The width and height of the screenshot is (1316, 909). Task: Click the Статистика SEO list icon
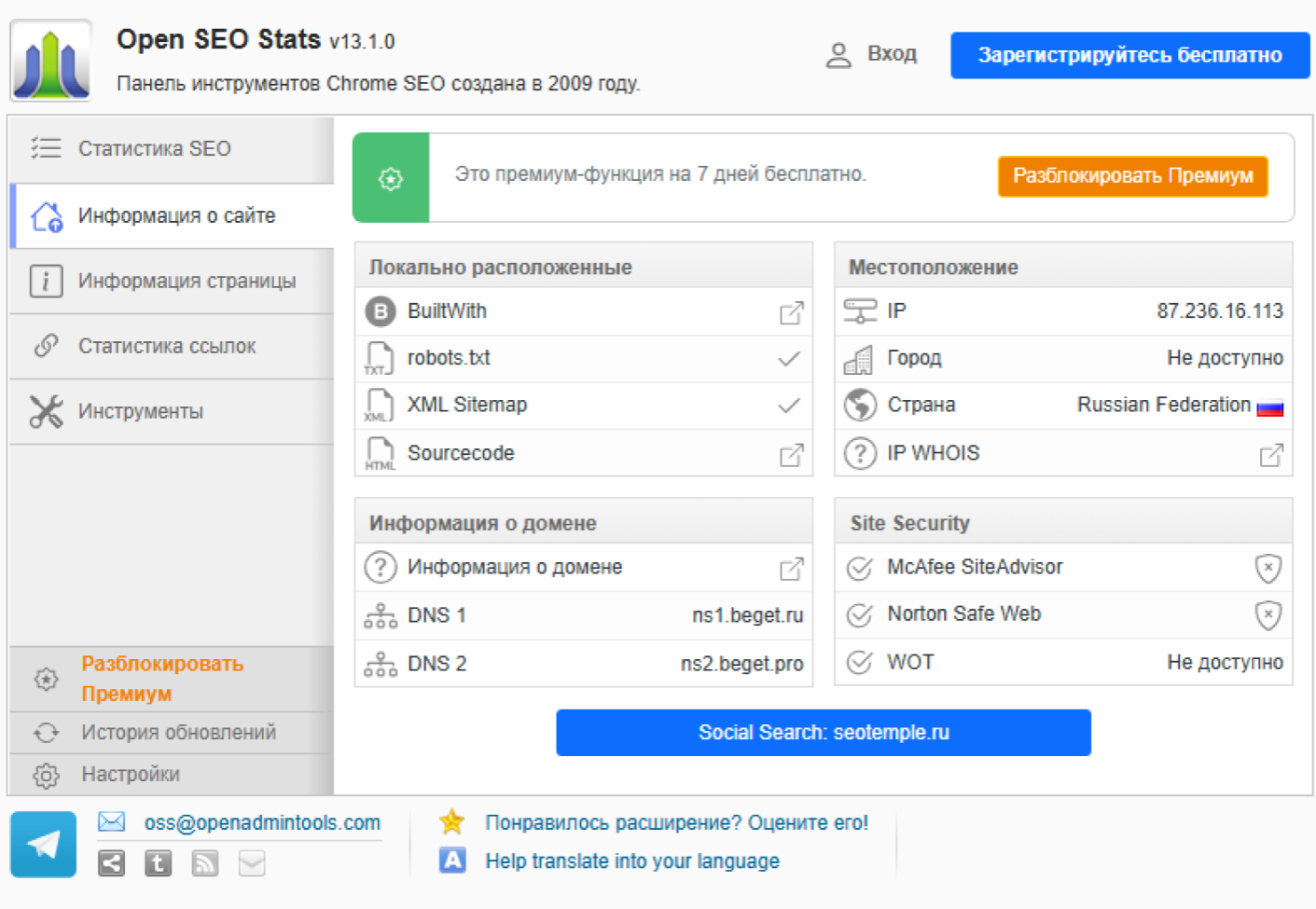tap(45, 148)
